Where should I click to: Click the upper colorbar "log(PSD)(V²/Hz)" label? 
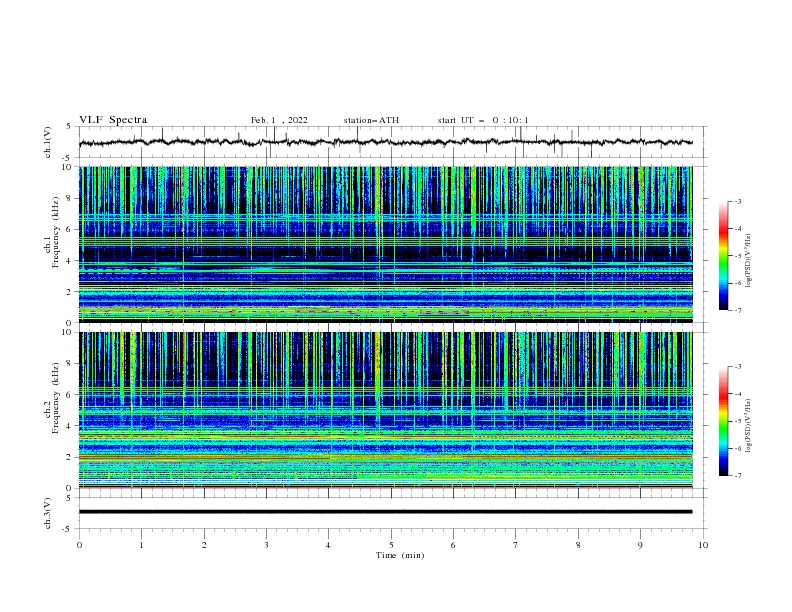(x=749, y=261)
